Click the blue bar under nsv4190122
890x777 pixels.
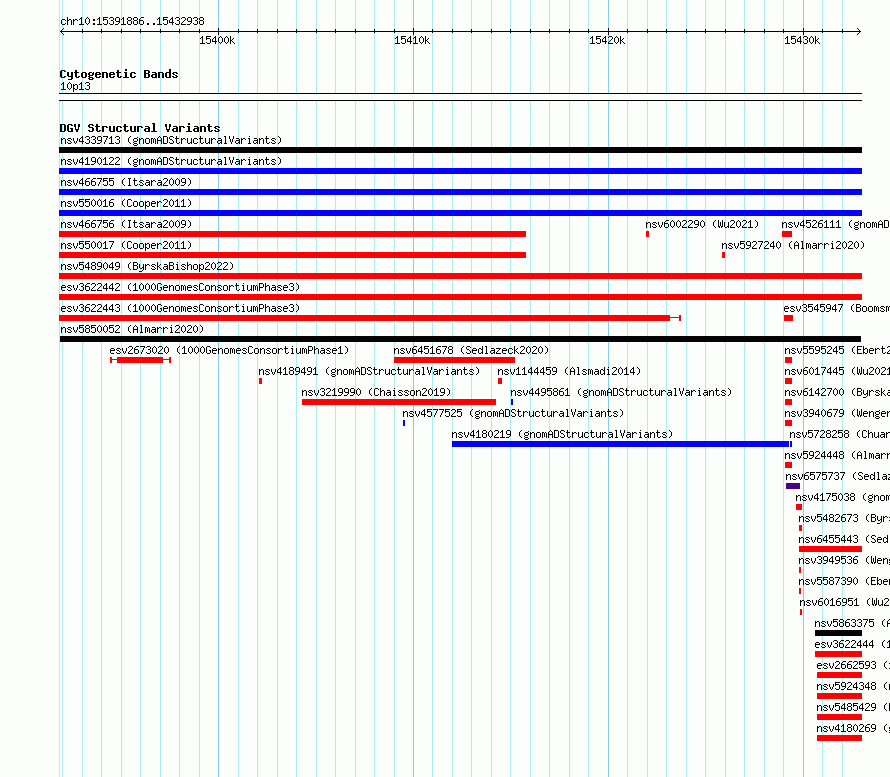click(460, 171)
